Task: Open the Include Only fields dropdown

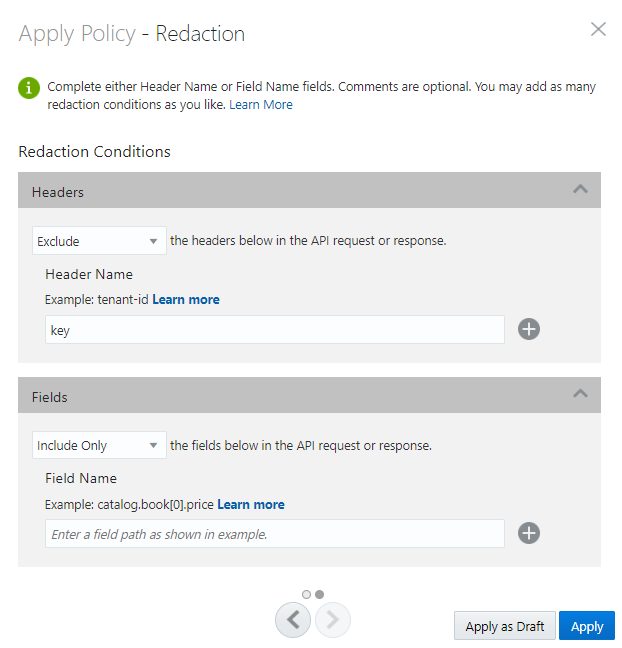Action: (x=99, y=446)
